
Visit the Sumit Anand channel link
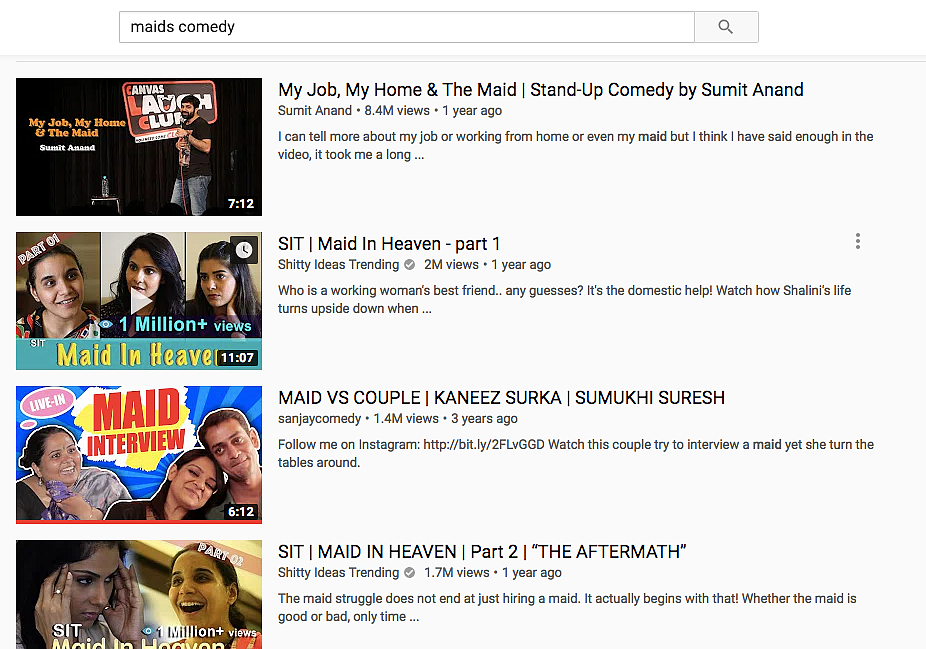click(315, 110)
